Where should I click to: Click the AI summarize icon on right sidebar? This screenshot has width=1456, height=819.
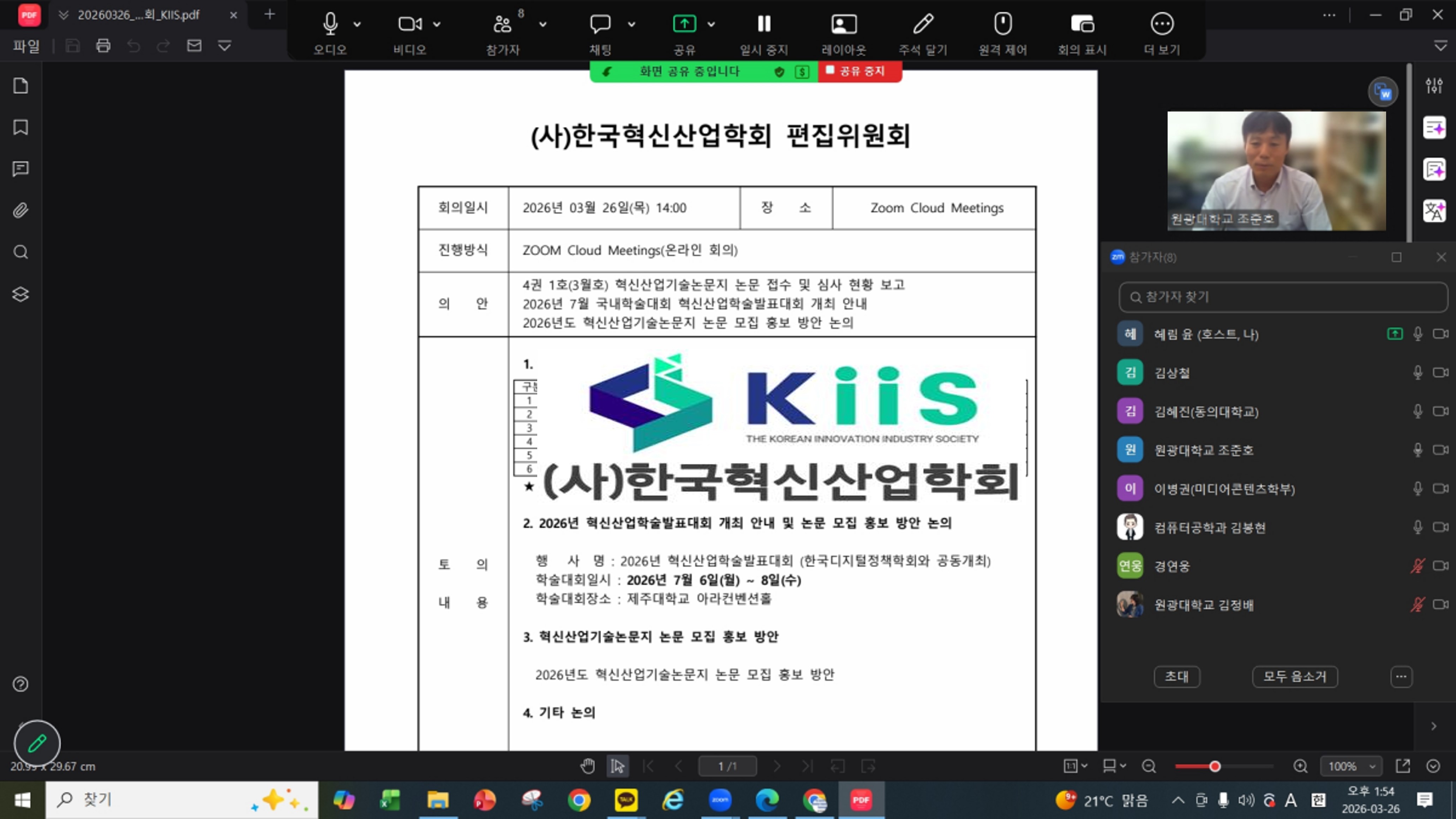pyautogui.click(x=1434, y=128)
